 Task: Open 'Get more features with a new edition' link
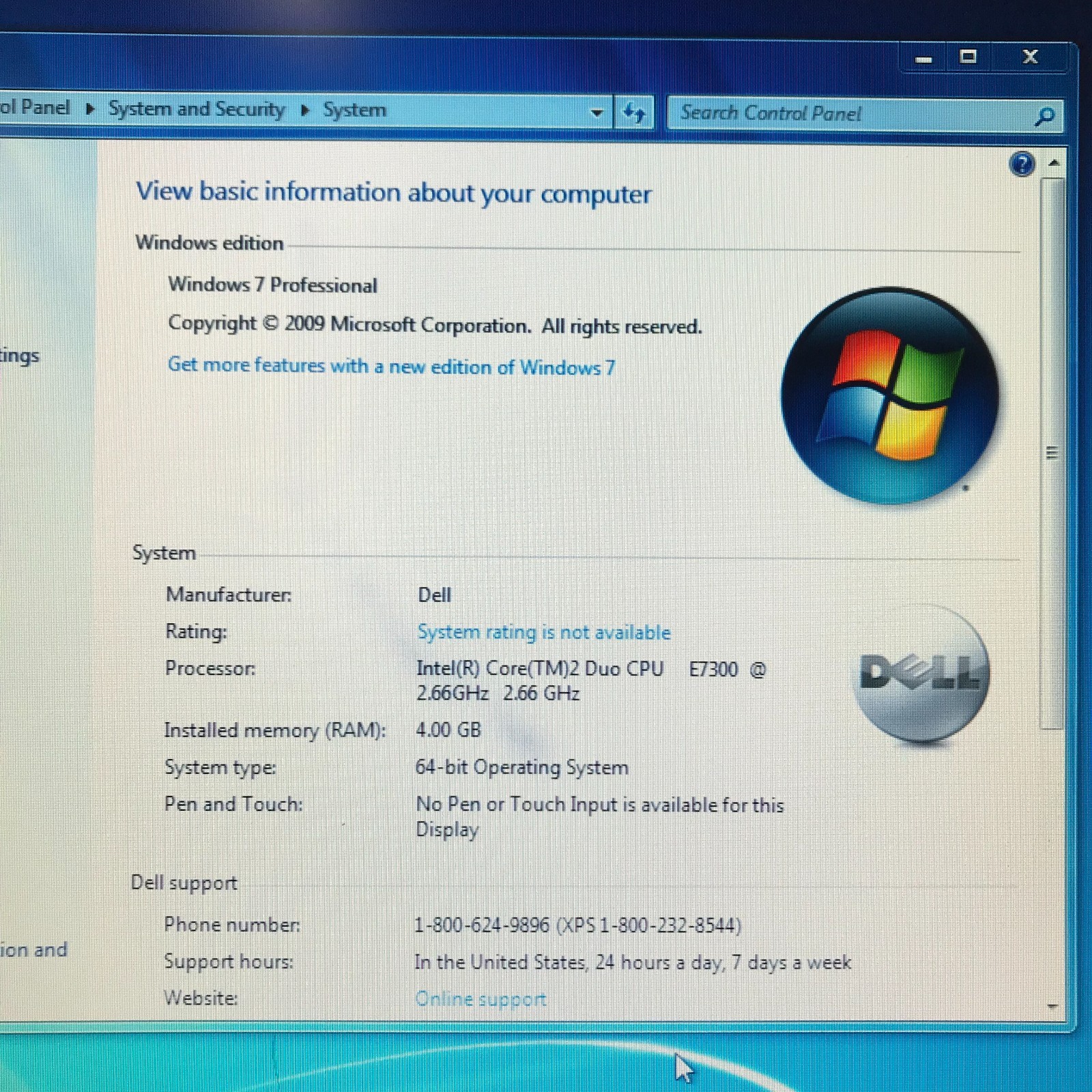point(391,367)
